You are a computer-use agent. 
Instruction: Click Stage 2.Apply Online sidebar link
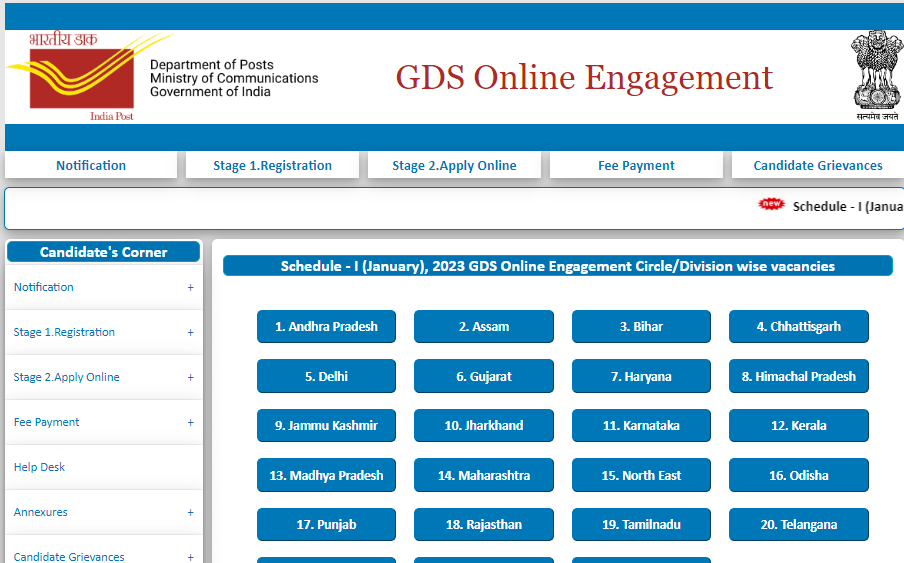click(66, 377)
